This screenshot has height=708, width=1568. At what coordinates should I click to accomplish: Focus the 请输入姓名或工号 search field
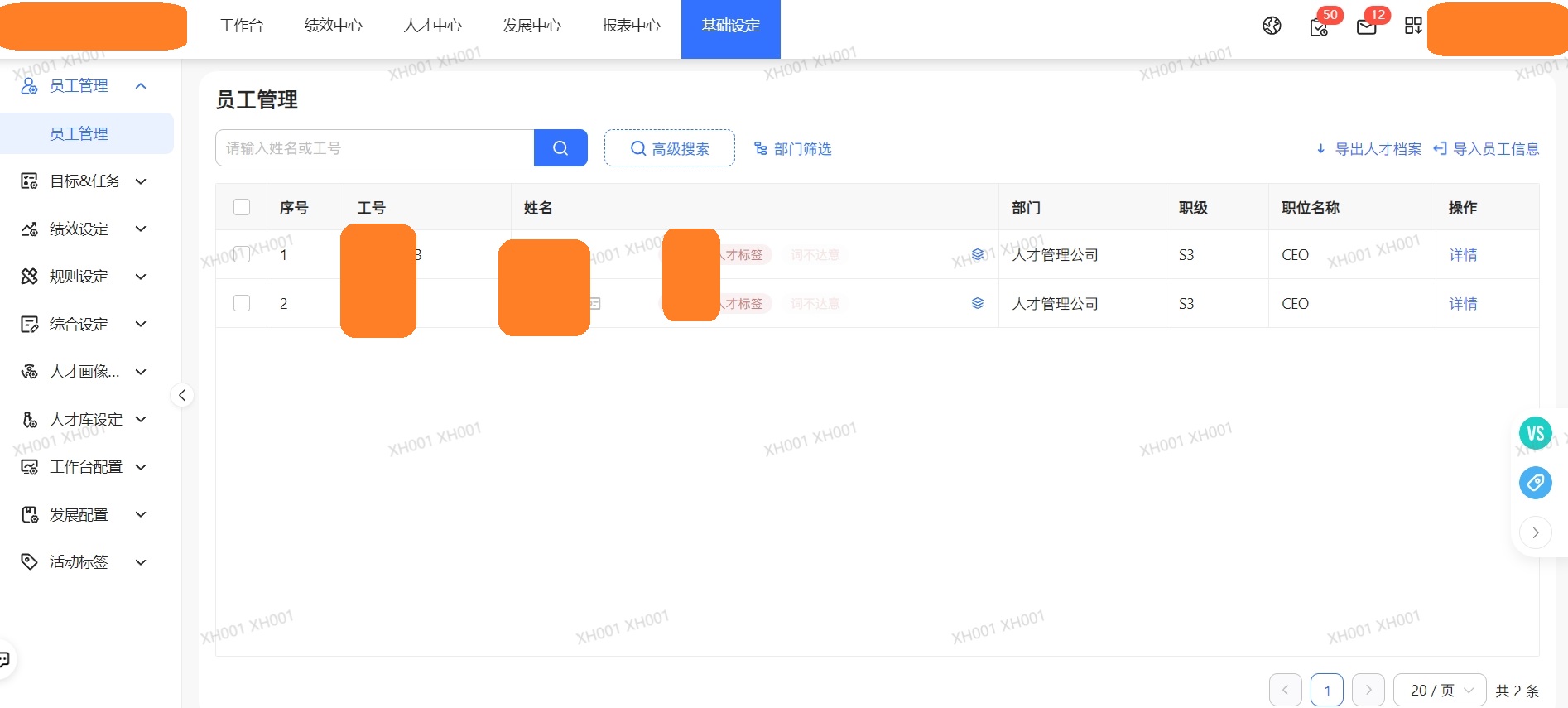[x=375, y=148]
